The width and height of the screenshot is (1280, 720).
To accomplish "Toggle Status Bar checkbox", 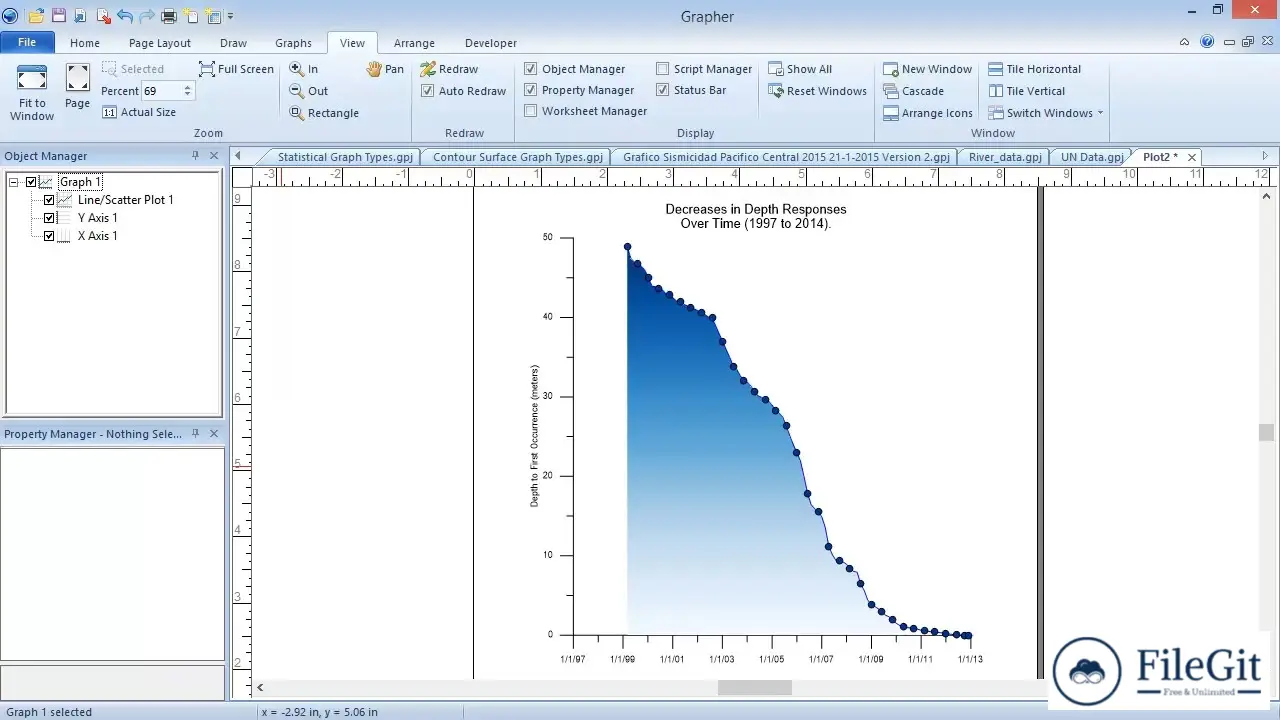I will pyautogui.click(x=663, y=90).
